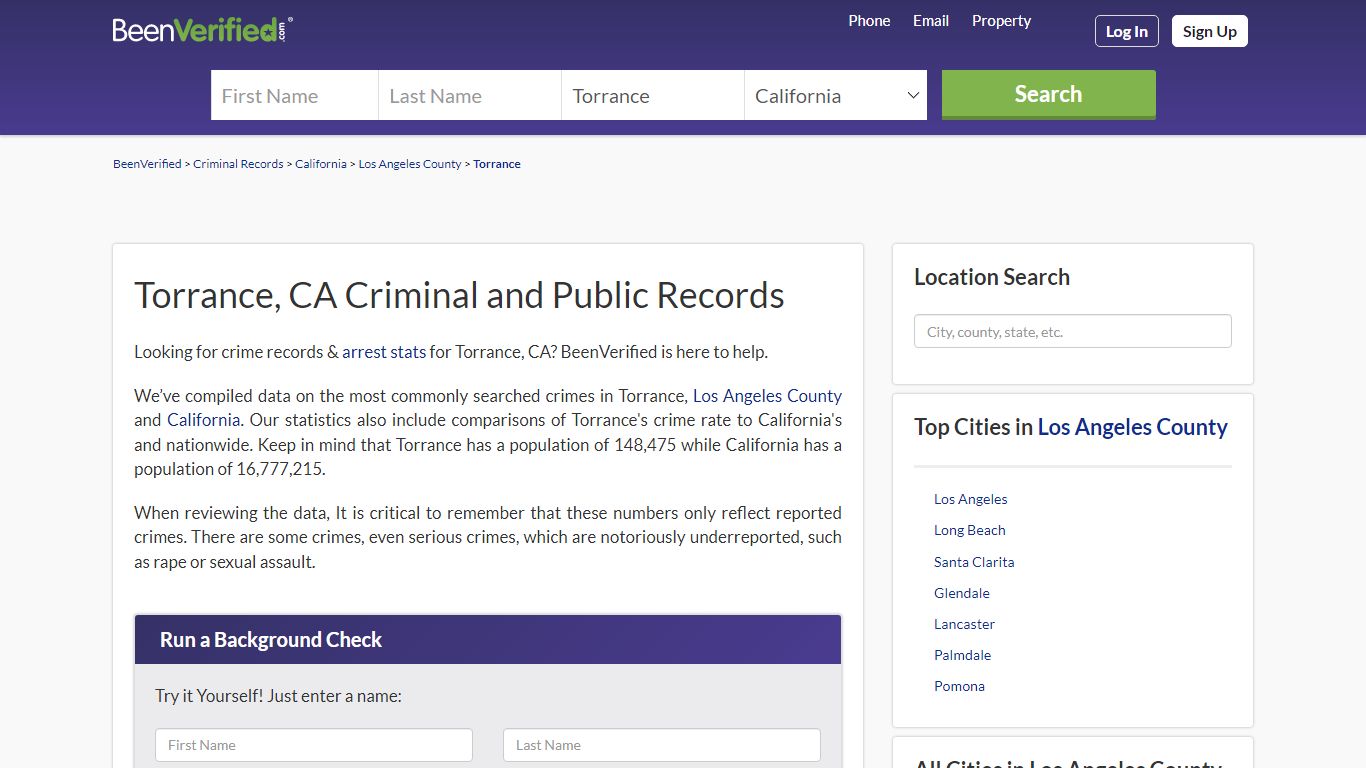Select Palmdale in top cities
The image size is (1366, 768).
tap(963, 655)
